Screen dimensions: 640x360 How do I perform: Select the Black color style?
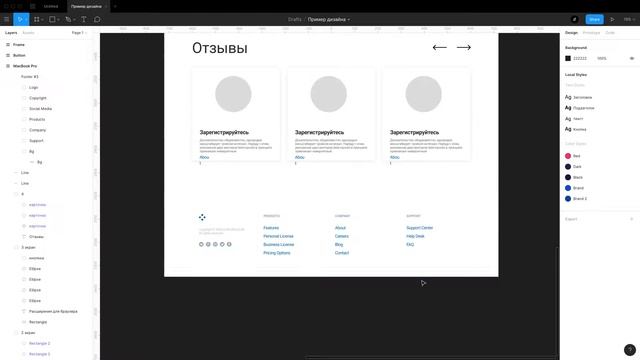pyautogui.click(x=574, y=177)
